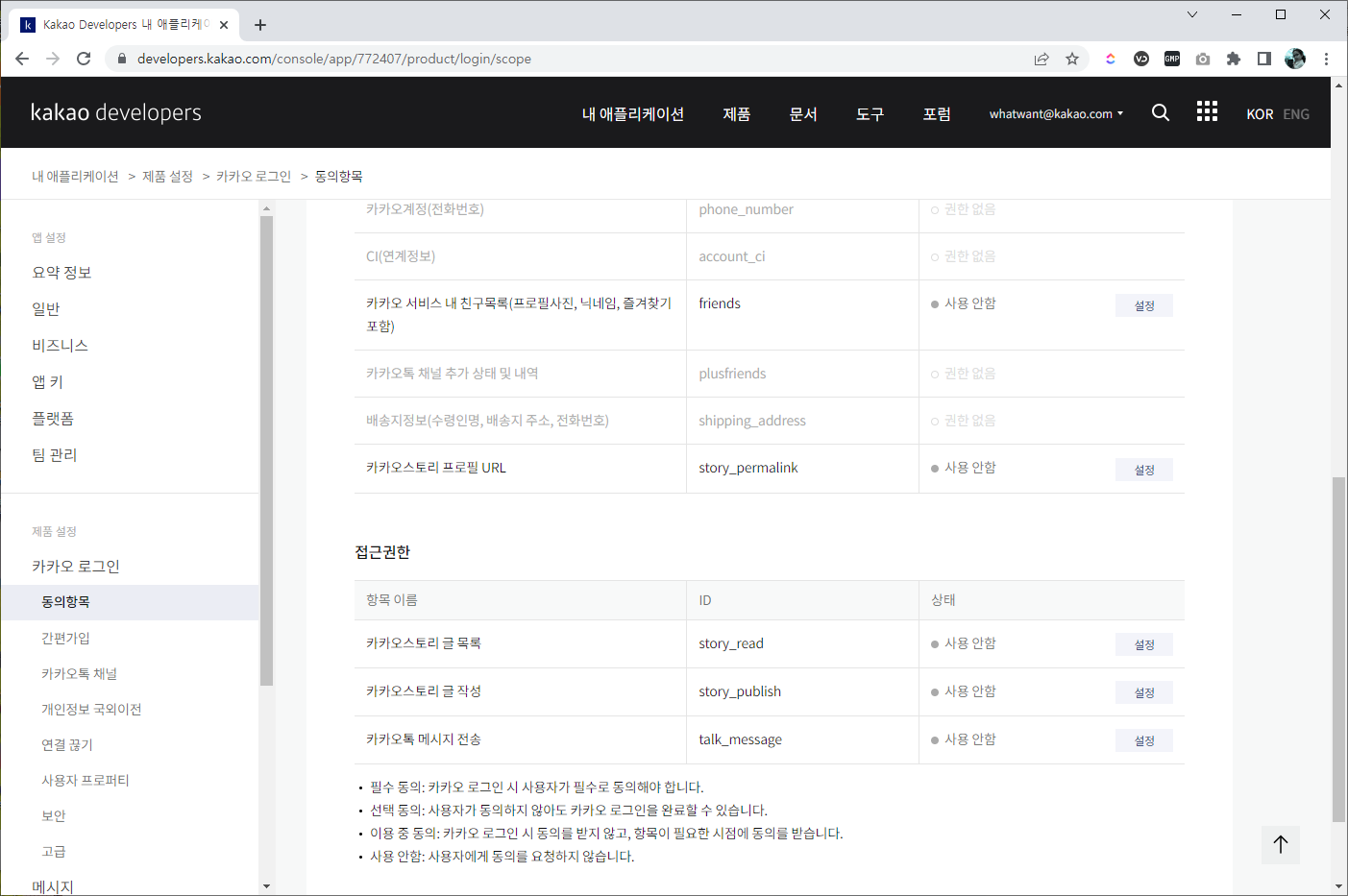Open the Chrome profile avatar

pos(1295,59)
